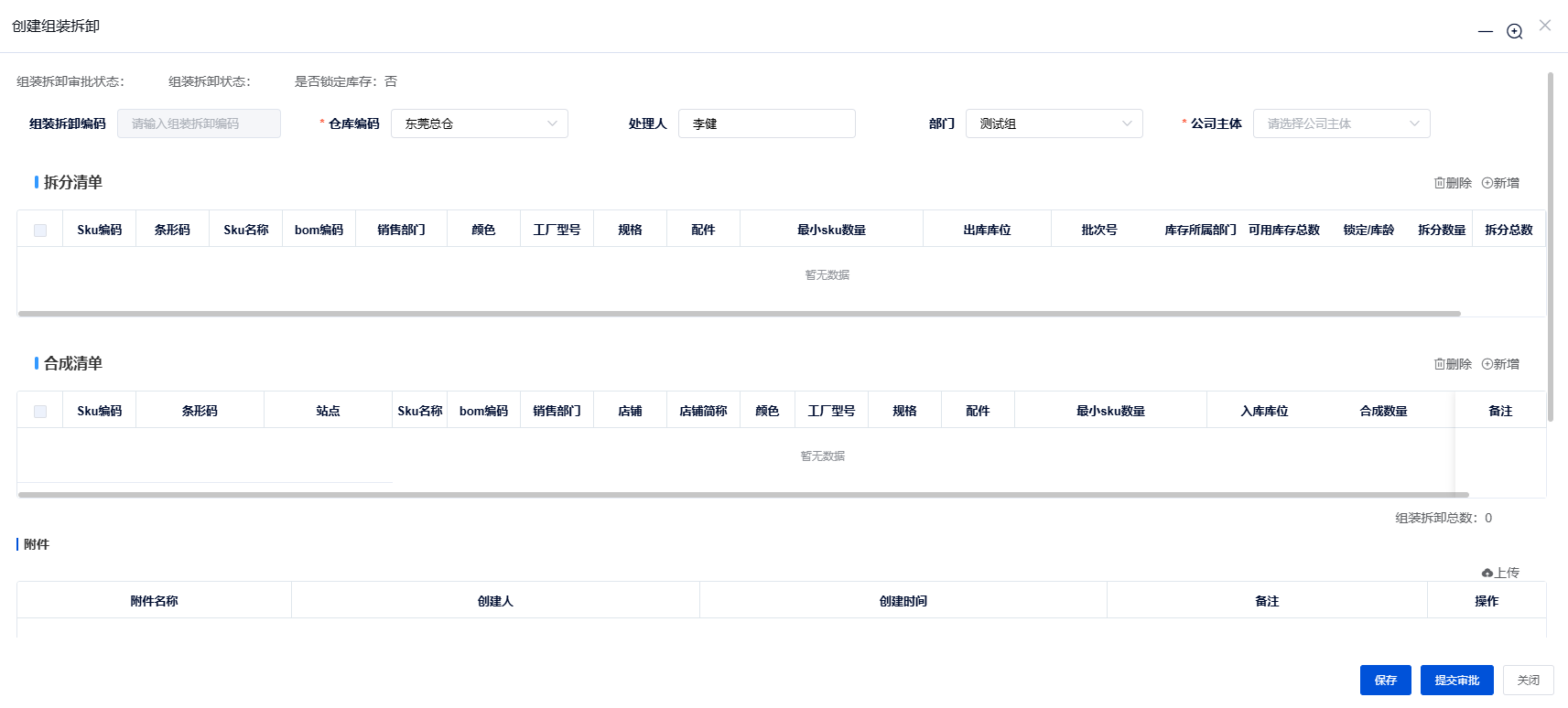The height and width of the screenshot is (708, 1568).
Task: Upload an attachment via 上传
Action: pos(1500,573)
